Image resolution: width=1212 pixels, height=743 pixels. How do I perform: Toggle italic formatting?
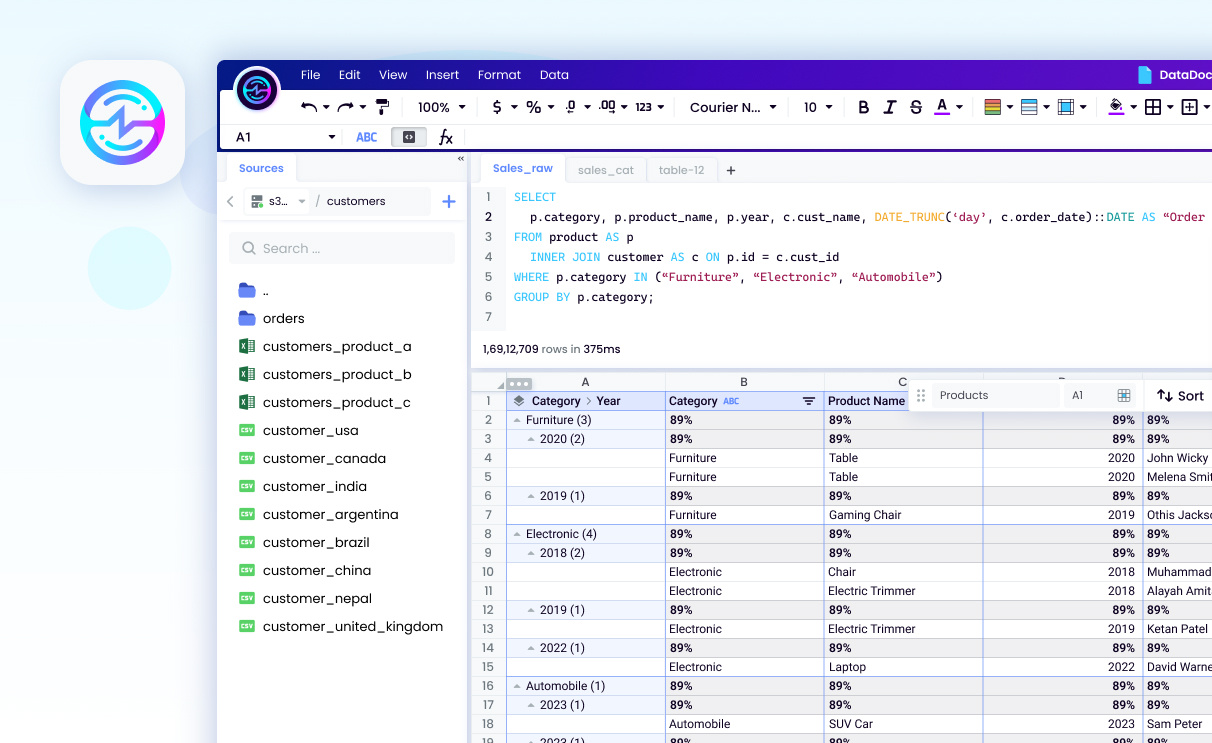point(890,107)
